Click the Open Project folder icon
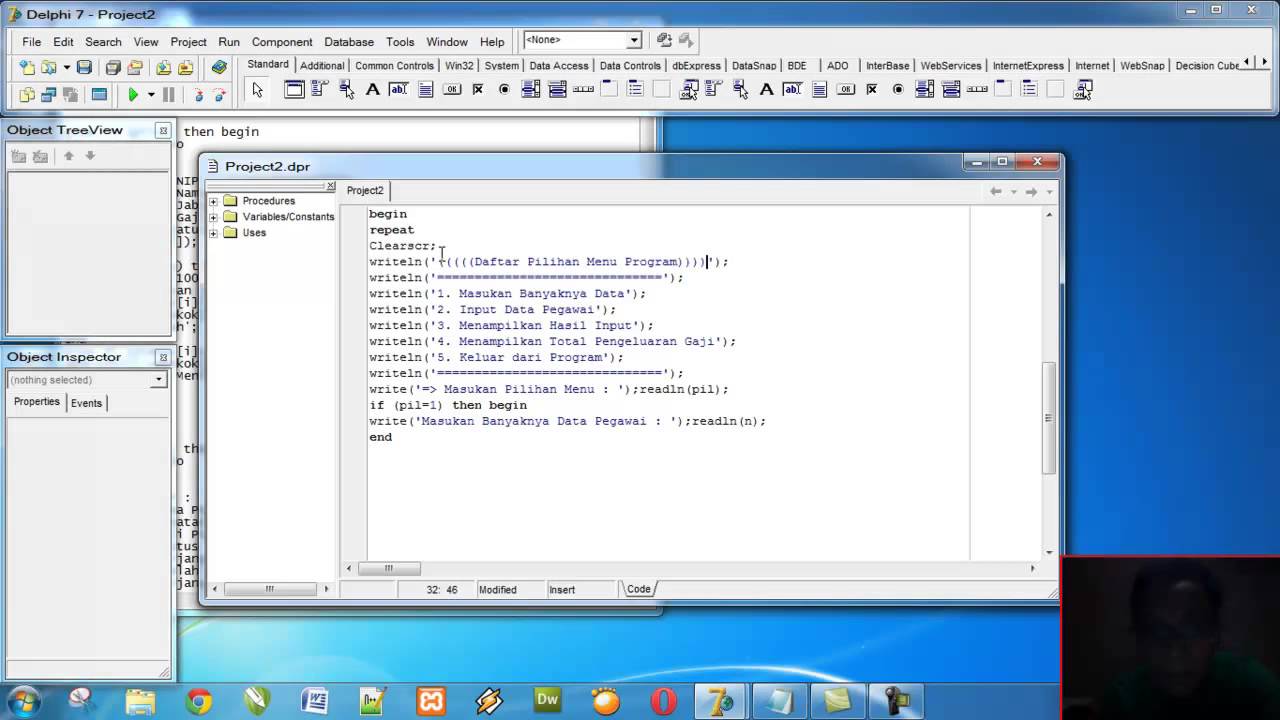 click(x=136, y=67)
